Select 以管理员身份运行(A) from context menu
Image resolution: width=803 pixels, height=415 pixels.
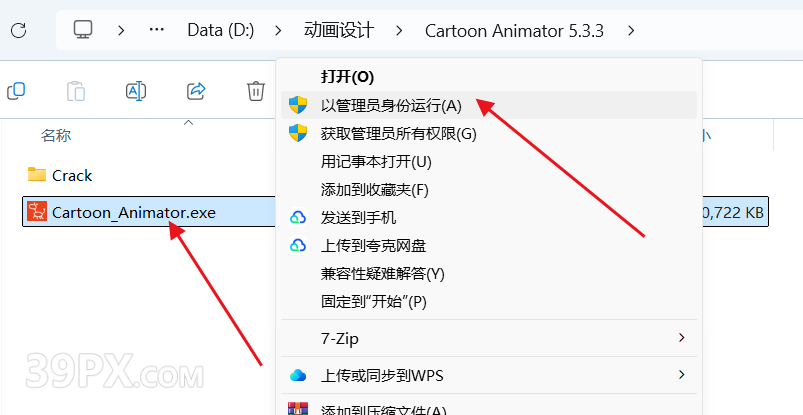pyautogui.click(x=391, y=105)
